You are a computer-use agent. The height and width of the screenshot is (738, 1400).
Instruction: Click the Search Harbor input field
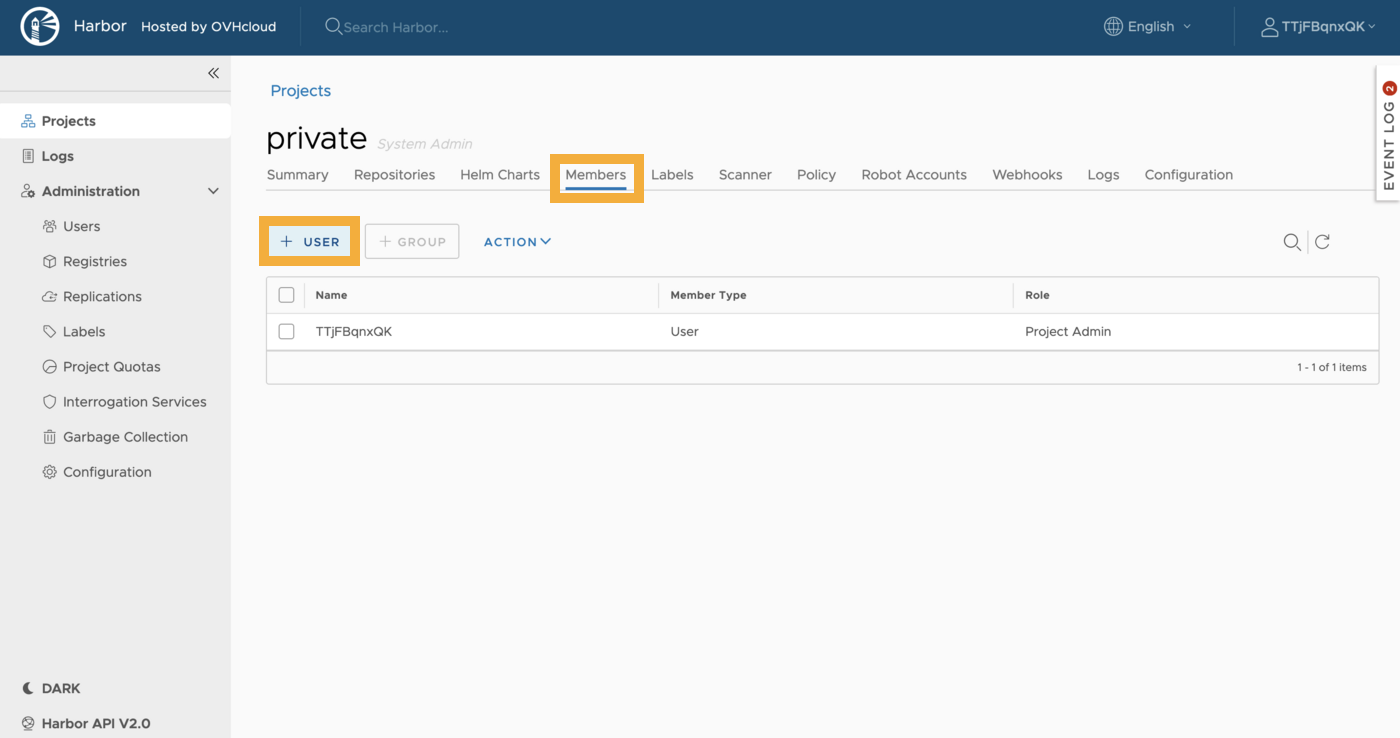pos(396,27)
